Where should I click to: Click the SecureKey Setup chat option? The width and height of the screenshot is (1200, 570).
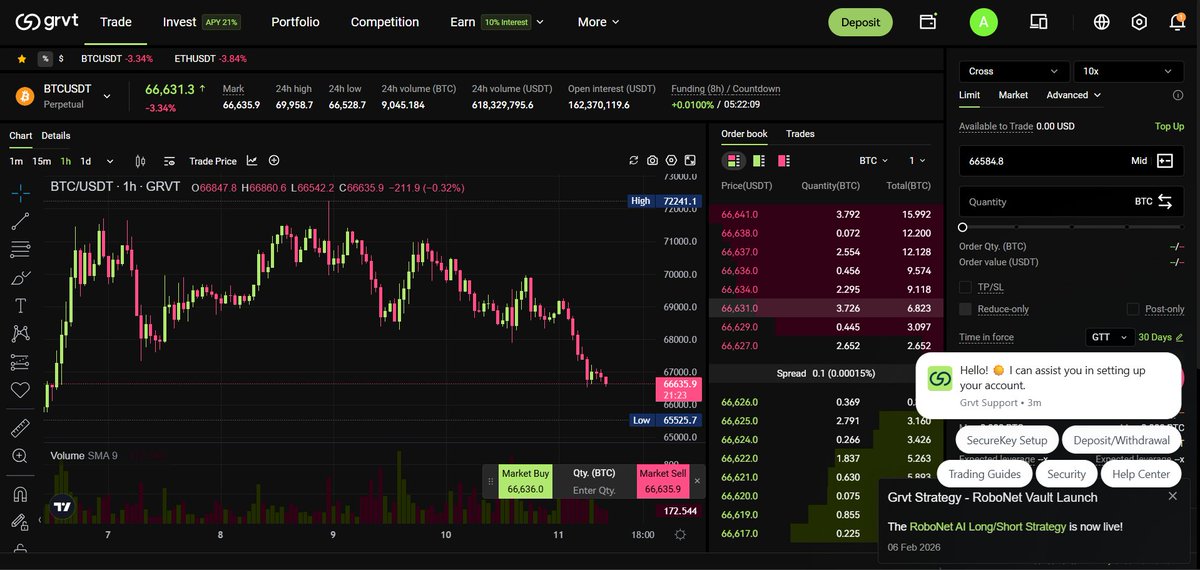tap(1007, 440)
